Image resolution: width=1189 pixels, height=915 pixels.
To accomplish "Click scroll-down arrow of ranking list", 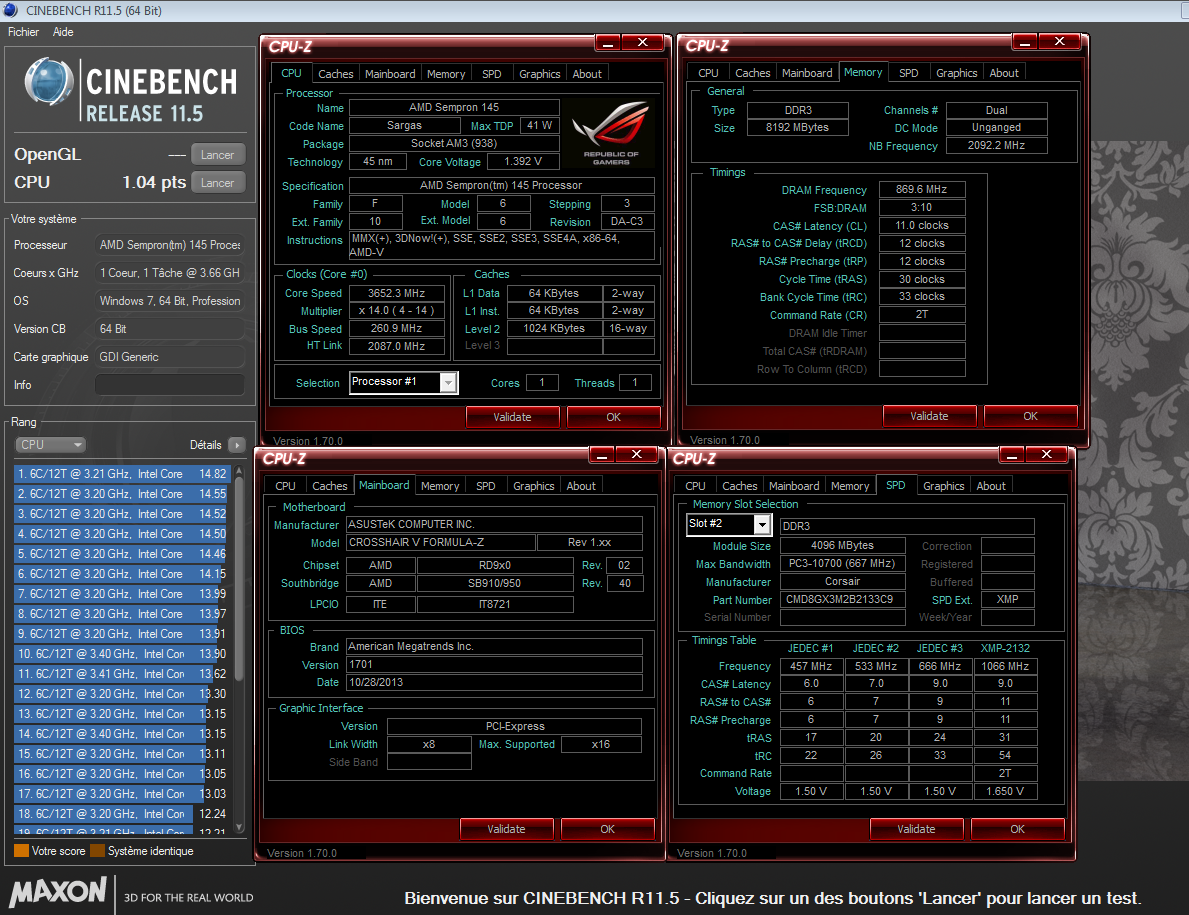I will point(239,828).
